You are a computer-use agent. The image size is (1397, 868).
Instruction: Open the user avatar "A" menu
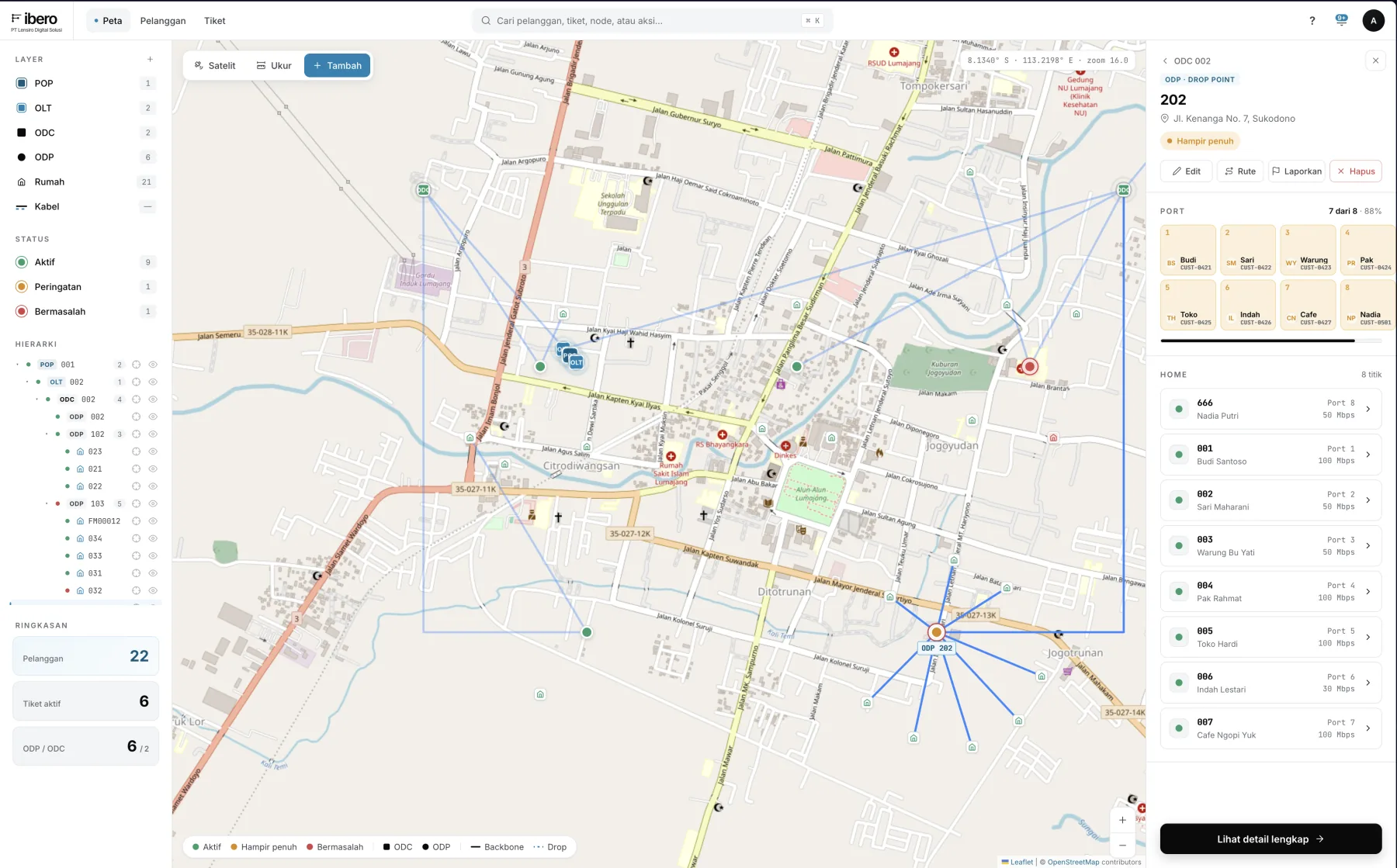pyautogui.click(x=1373, y=21)
